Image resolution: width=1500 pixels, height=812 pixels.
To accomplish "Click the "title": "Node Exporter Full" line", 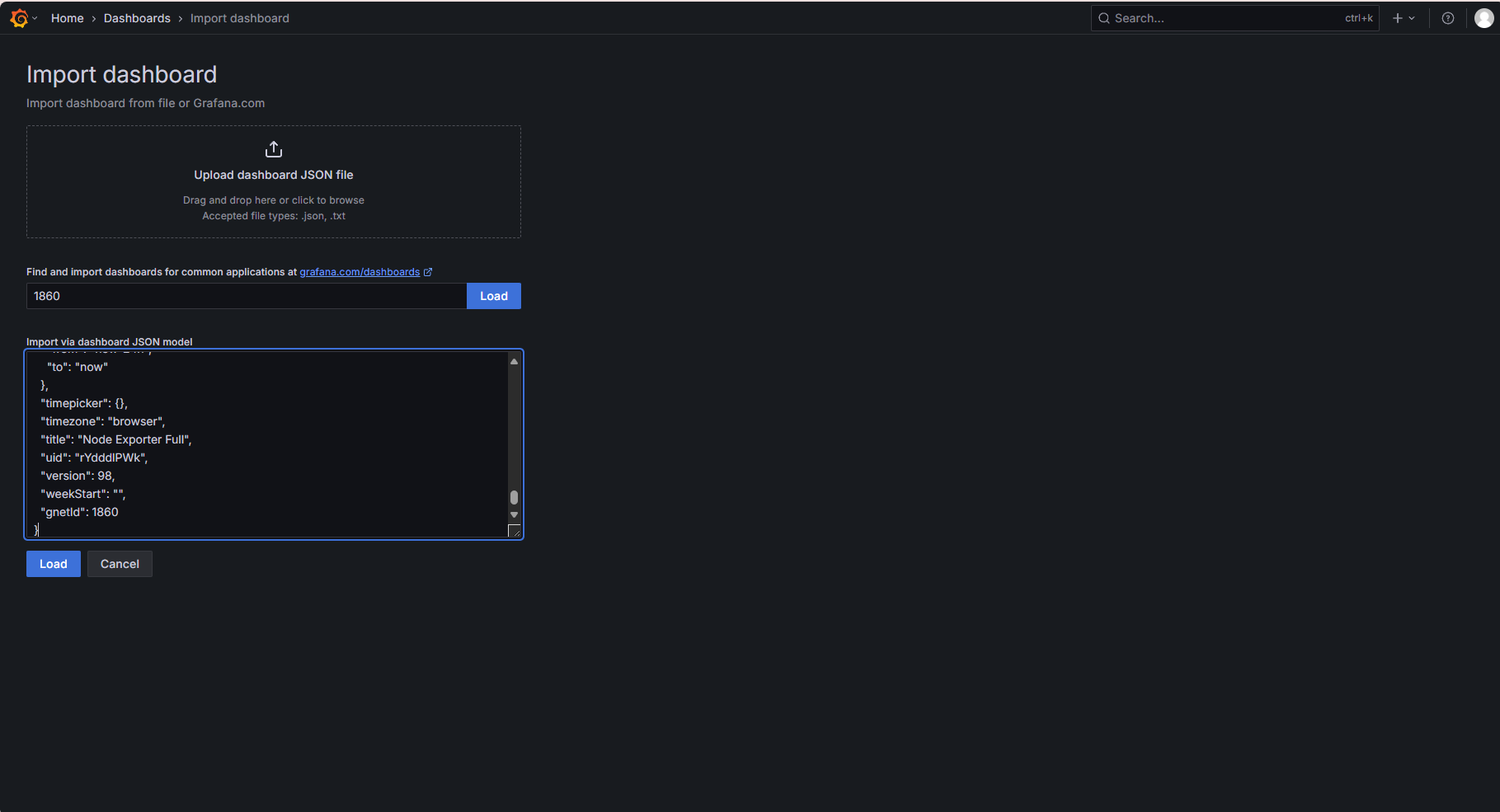I will [x=116, y=439].
